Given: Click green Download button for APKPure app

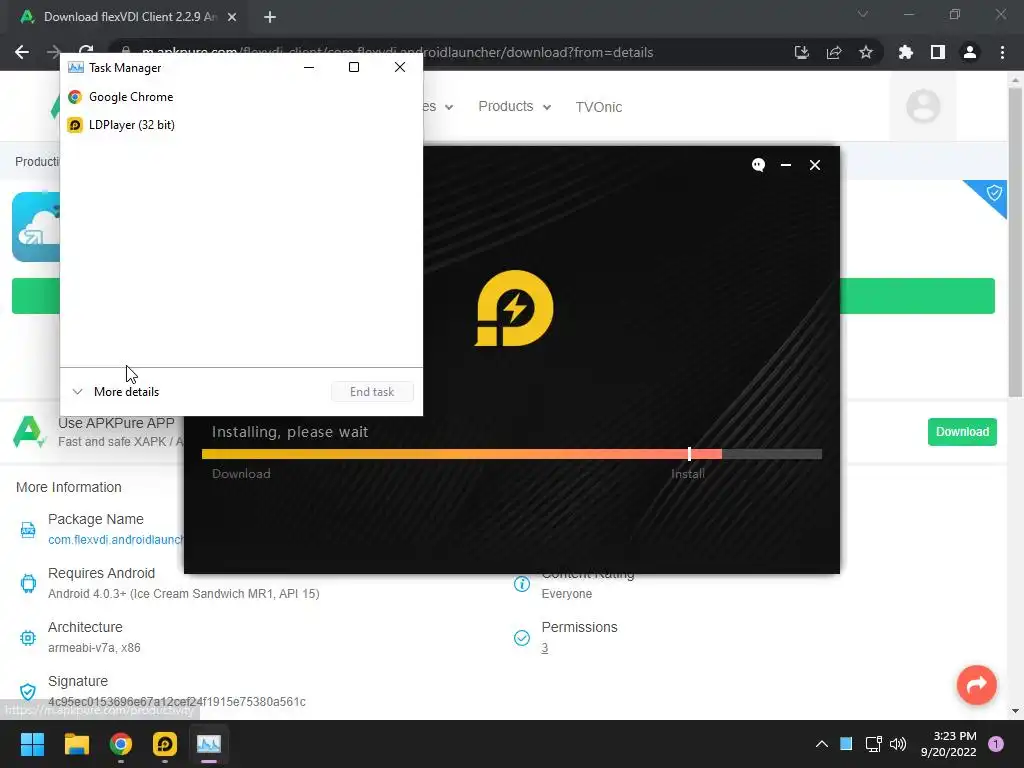Looking at the screenshot, I should pyautogui.click(x=962, y=432).
